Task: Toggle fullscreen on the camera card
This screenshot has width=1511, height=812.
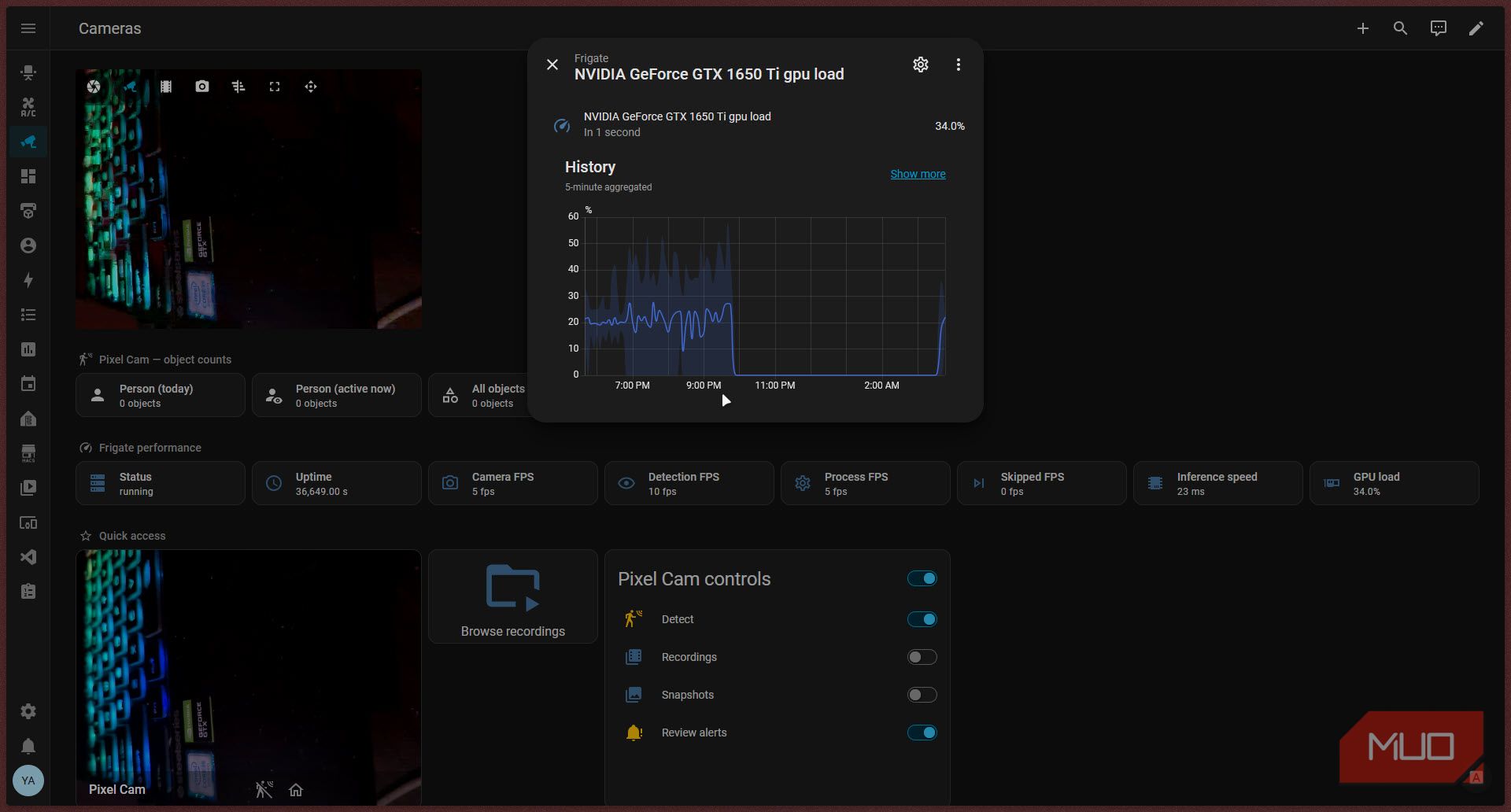Action: click(x=275, y=87)
